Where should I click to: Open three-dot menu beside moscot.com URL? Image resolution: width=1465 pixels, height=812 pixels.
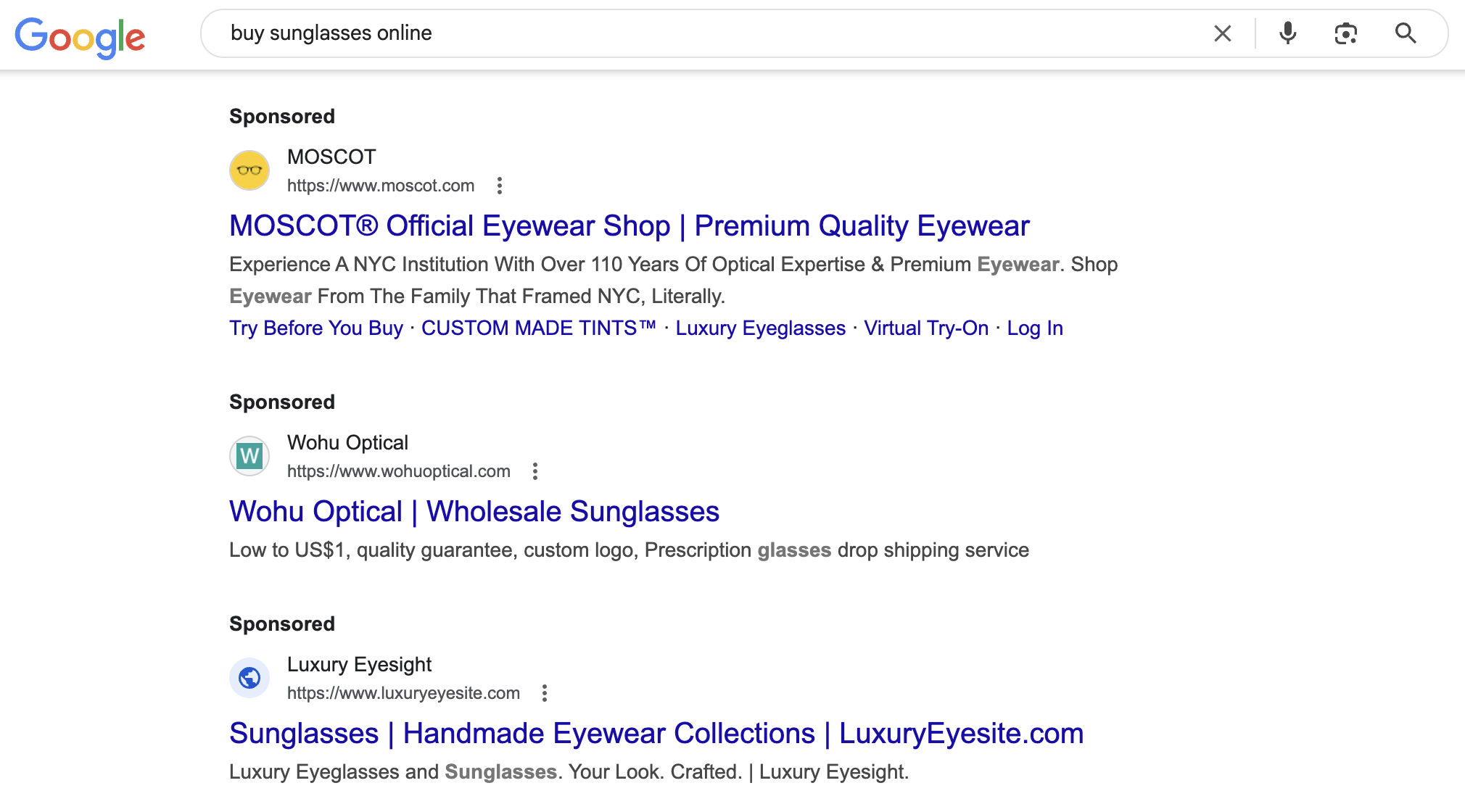point(499,186)
